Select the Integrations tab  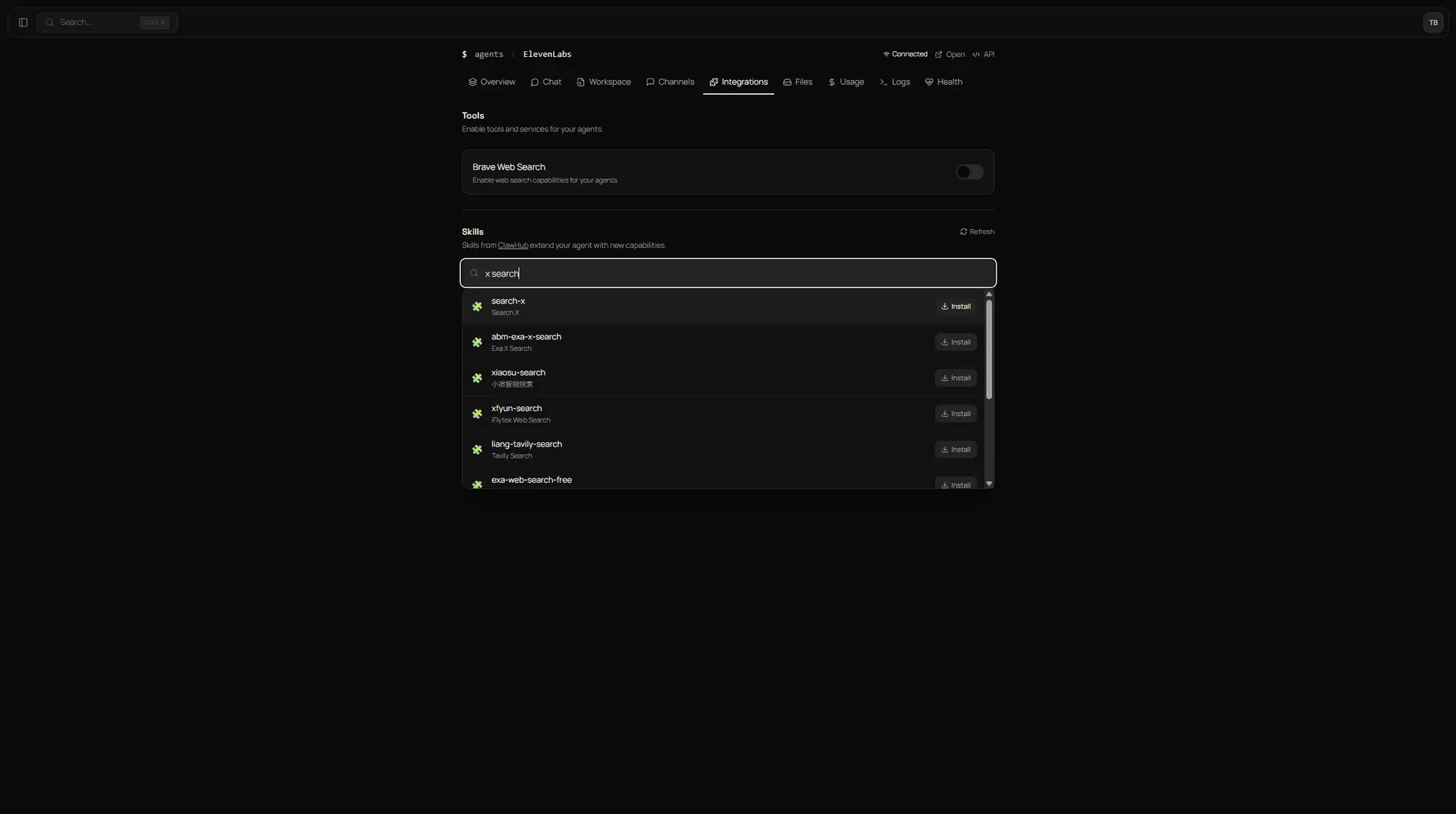pyautogui.click(x=738, y=82)
